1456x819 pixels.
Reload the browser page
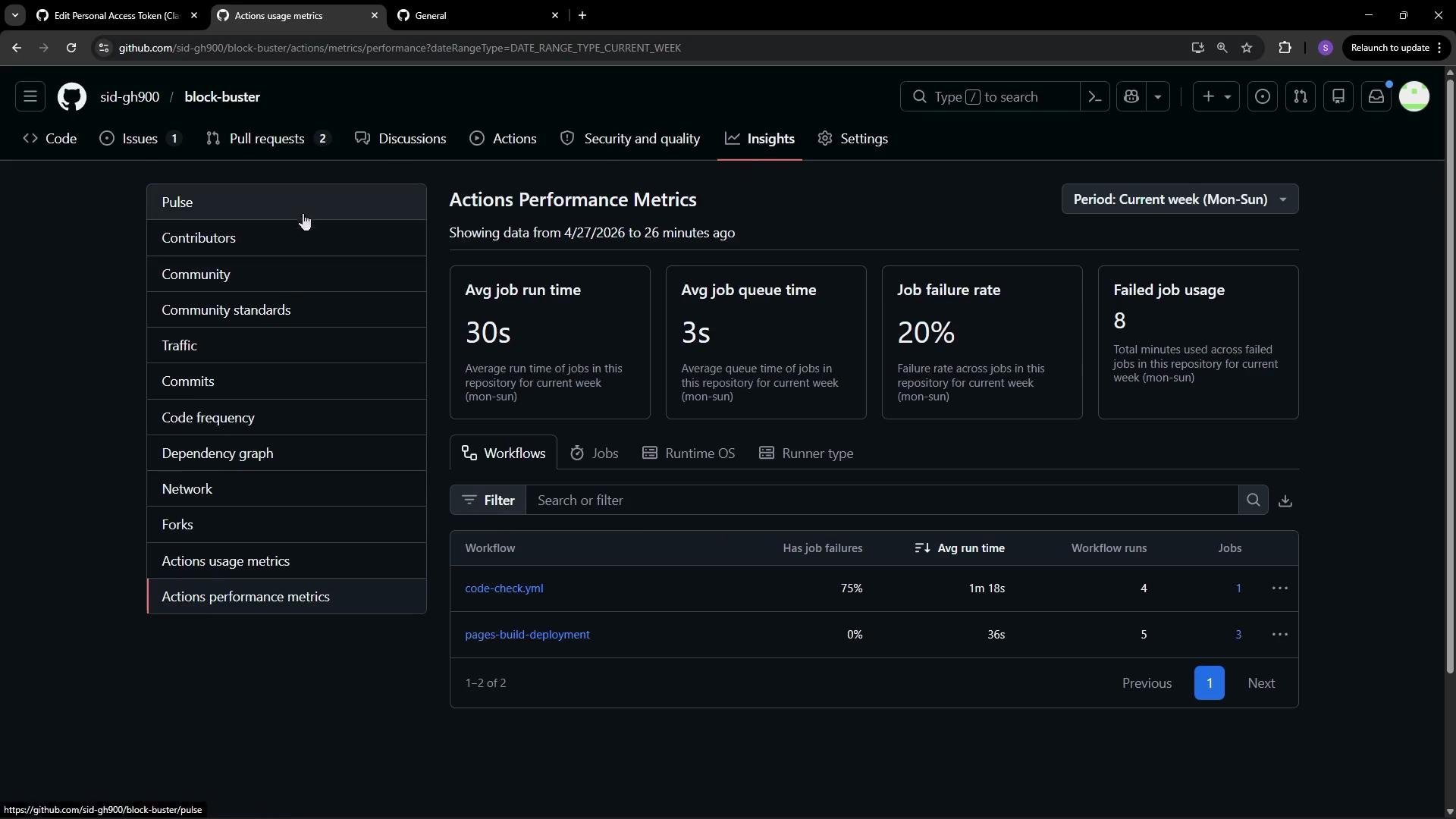[x=71, y=48]
